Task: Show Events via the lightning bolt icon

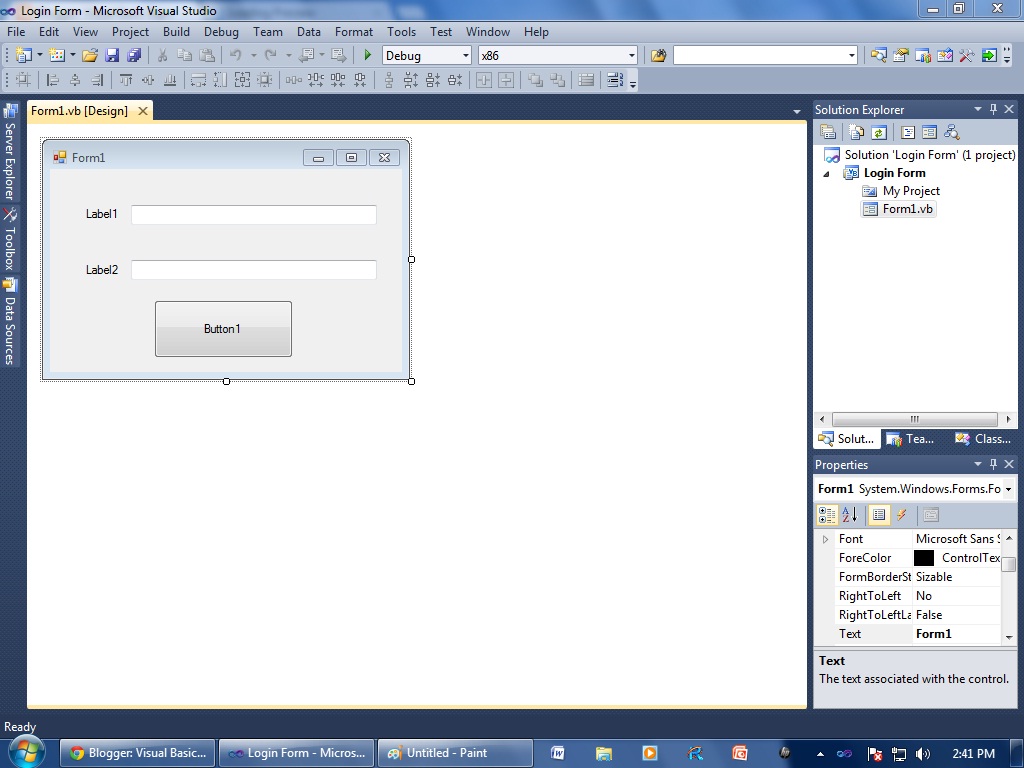Action: tap(902, 514)
